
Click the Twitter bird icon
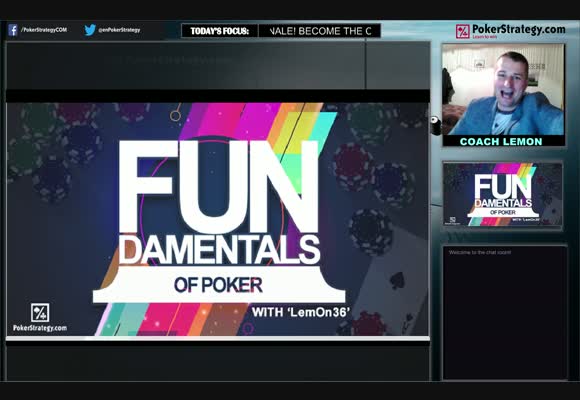pyautogui.click(x=90, y=30)
